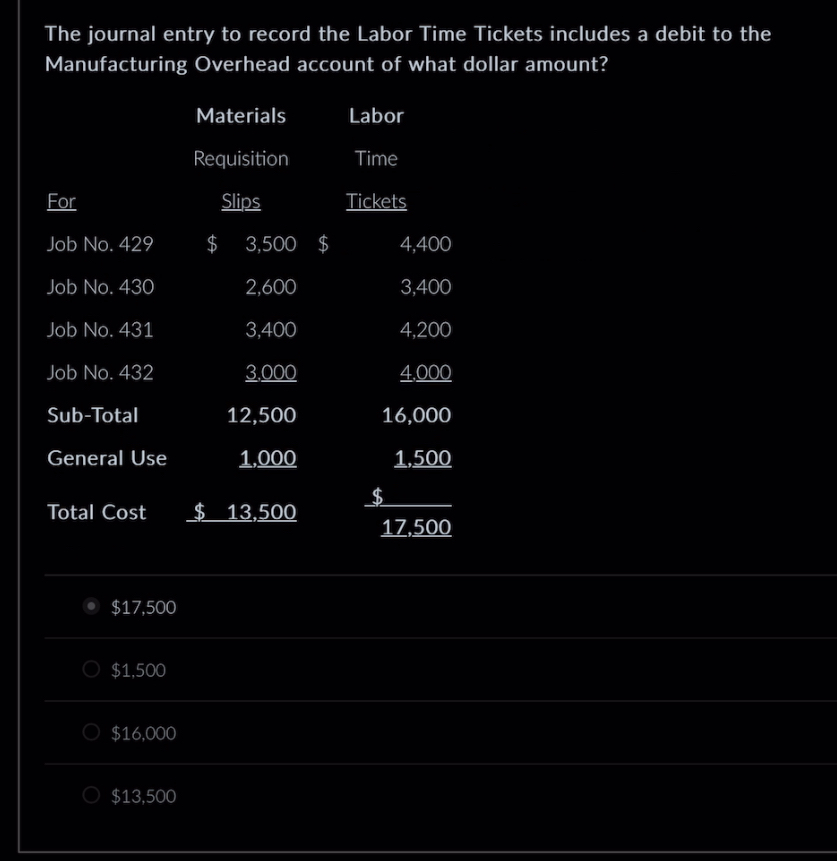Click the General Use row heading
837x861 pixels.
[x=106, y=458]
